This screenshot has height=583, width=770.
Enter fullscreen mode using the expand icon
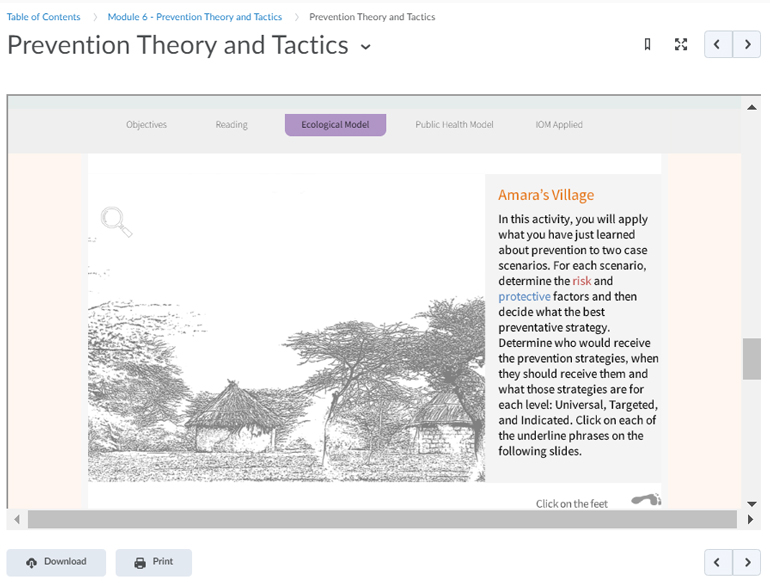point(681,45)
